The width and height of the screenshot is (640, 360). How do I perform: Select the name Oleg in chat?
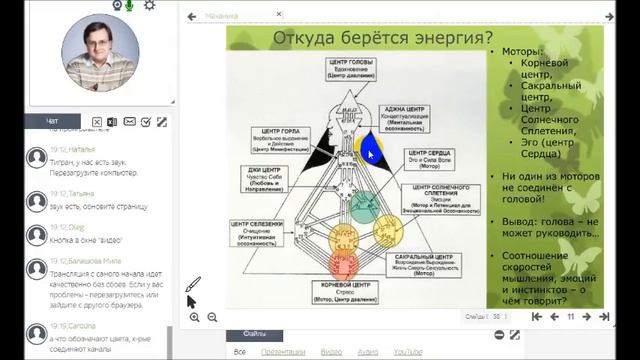point(76,227)
